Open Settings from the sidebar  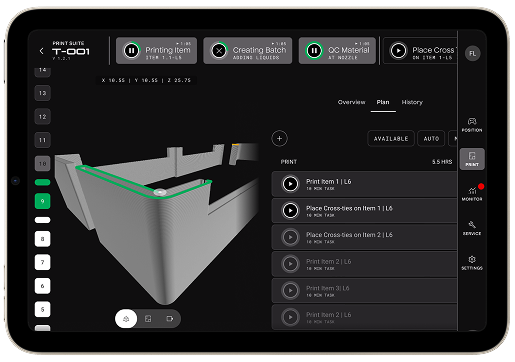click(472, 263)
